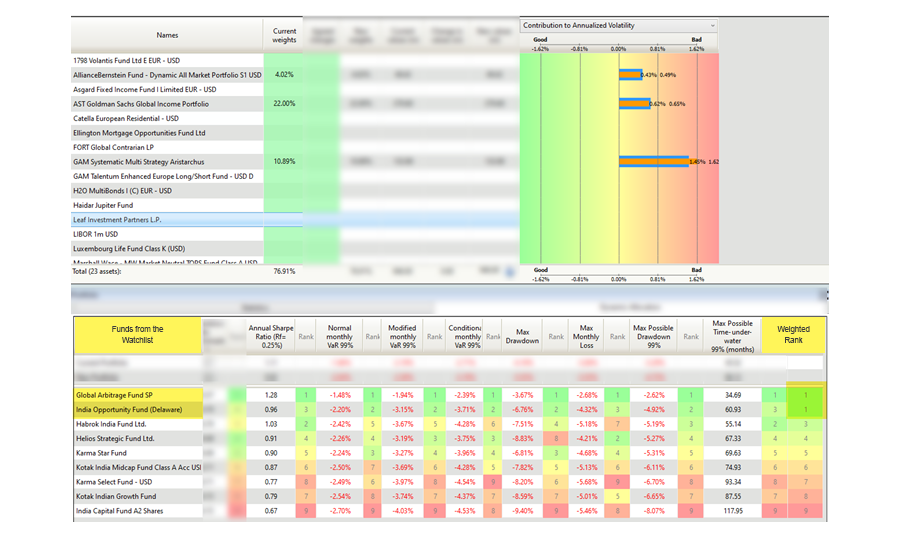Sort by the Current weights column header

tap(284, 35)
